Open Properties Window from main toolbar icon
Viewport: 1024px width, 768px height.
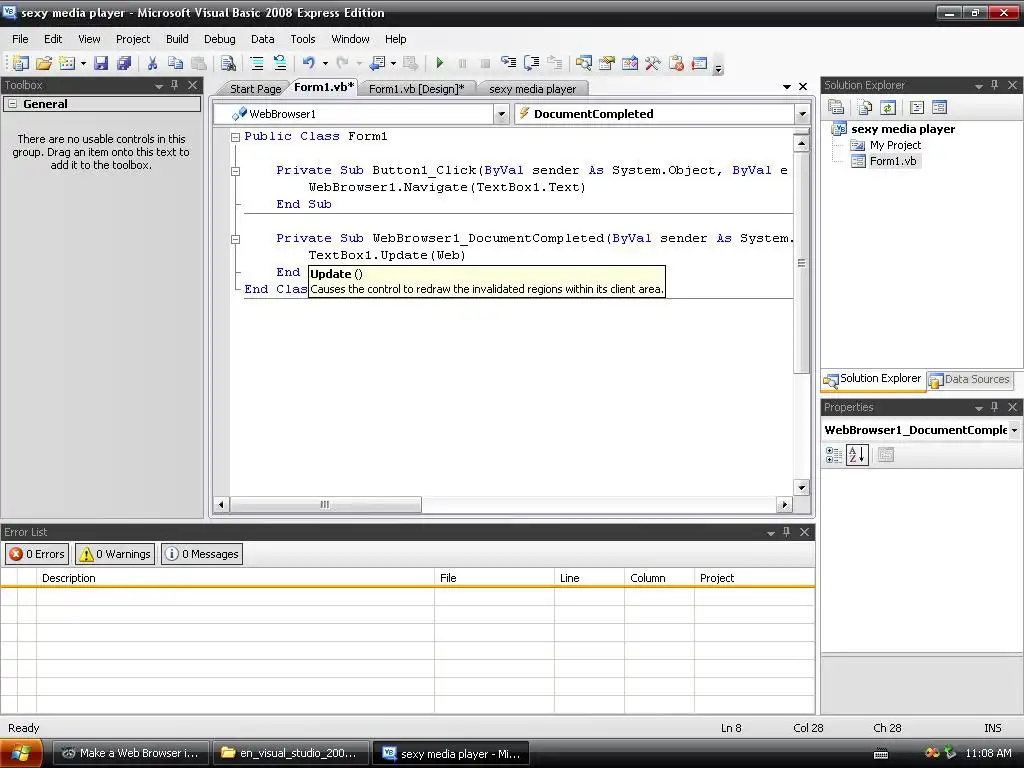tap(607, 63)
